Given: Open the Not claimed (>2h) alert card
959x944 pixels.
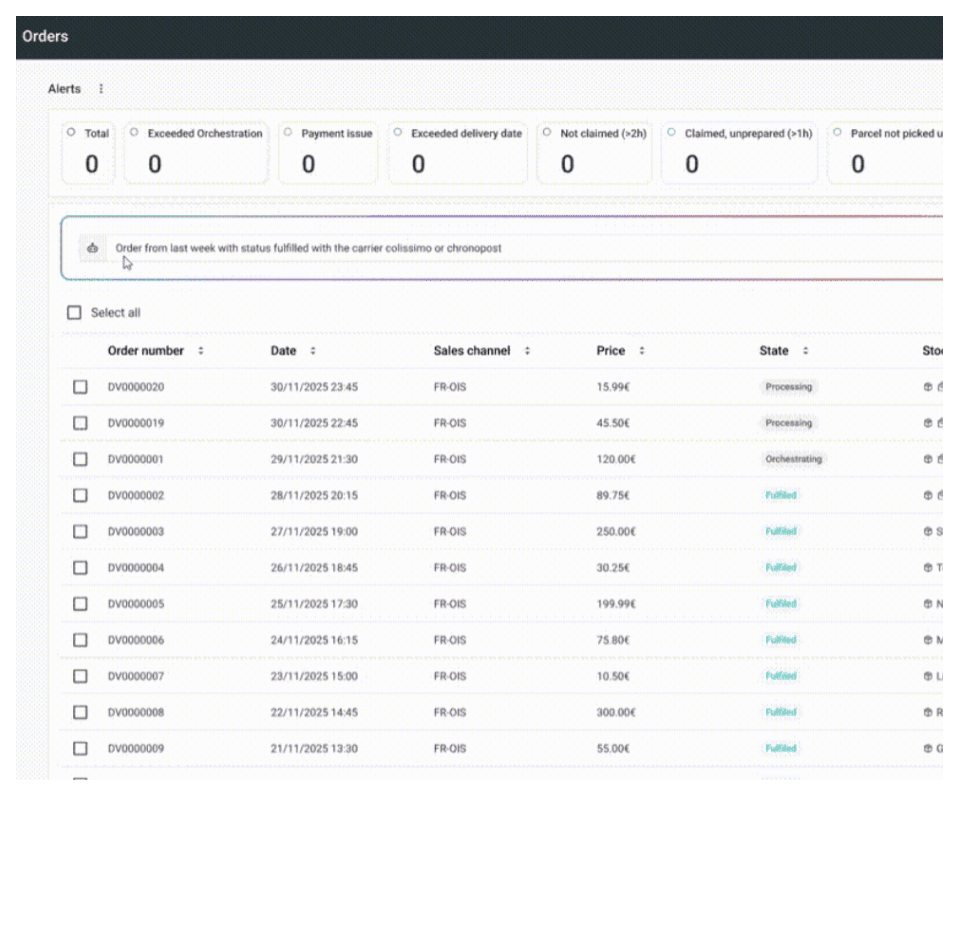Looking at the screenshot, I should [594, 153].
